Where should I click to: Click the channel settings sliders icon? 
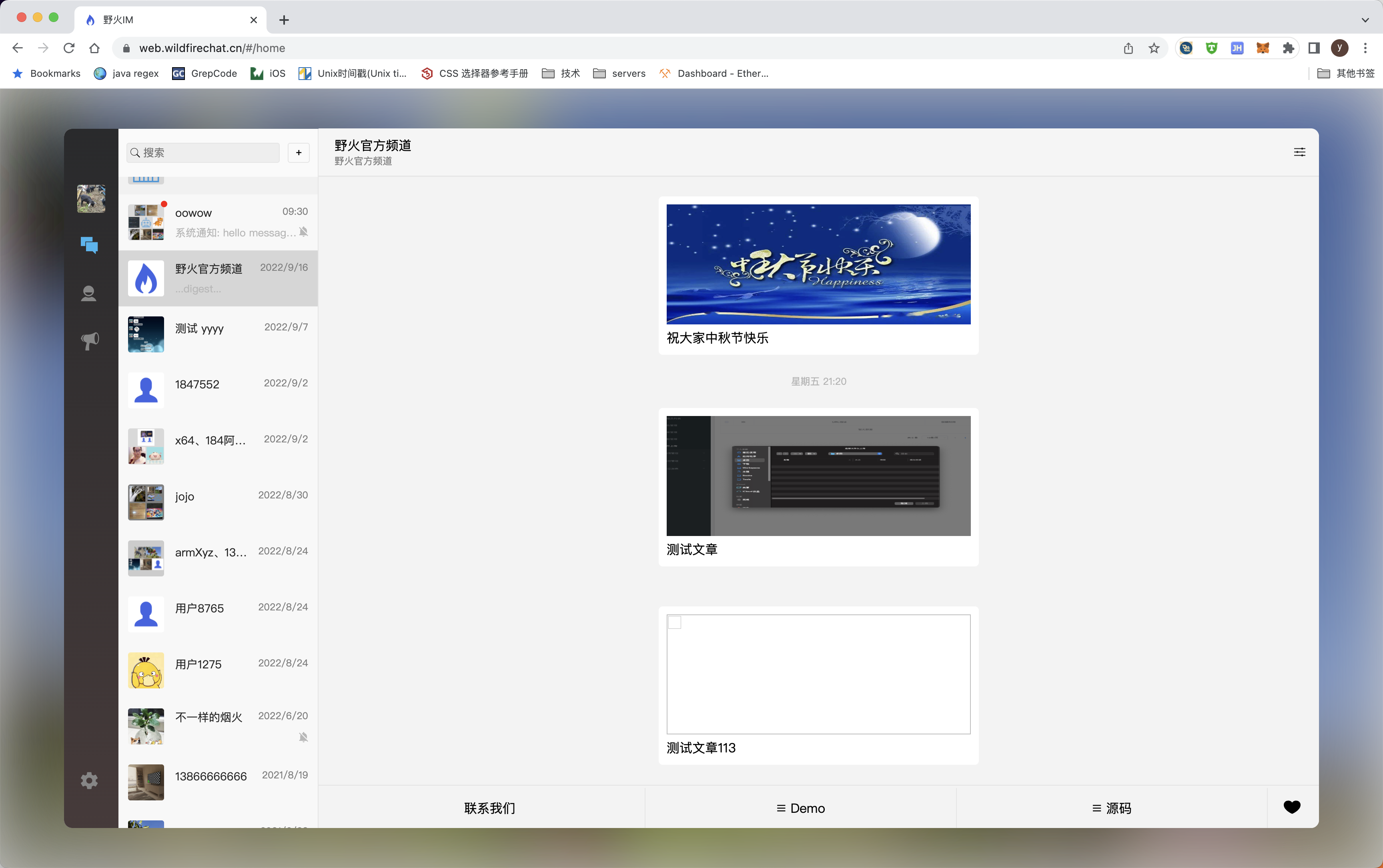tap(1299, 152)
